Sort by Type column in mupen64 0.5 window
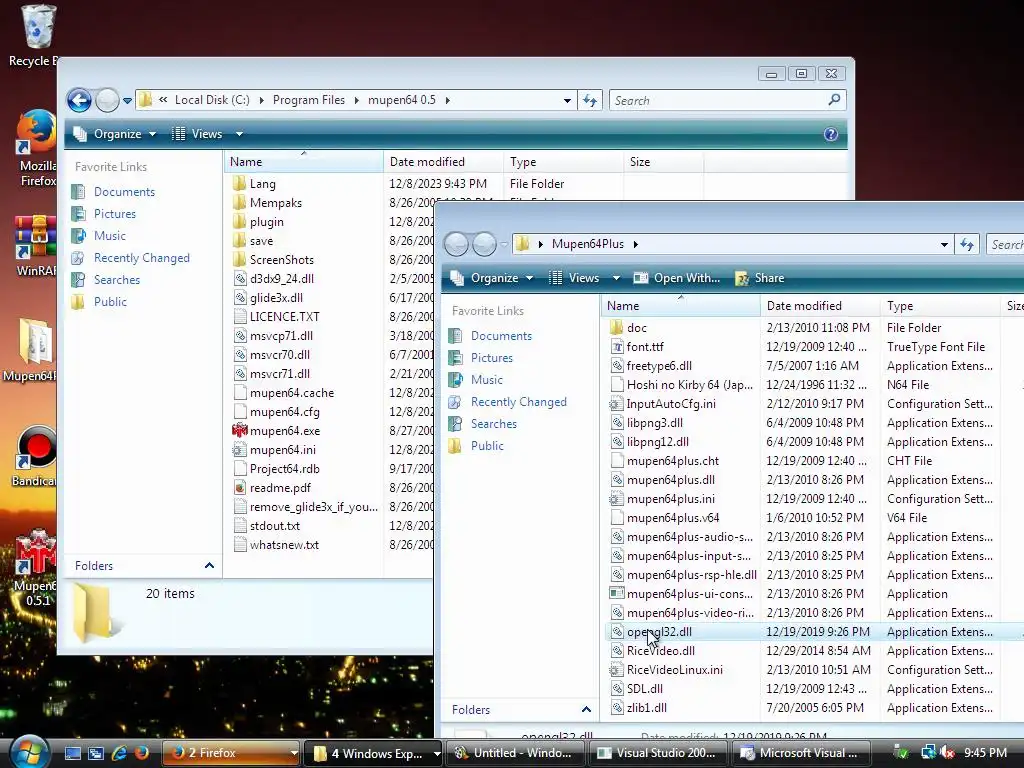 point(563,162)
